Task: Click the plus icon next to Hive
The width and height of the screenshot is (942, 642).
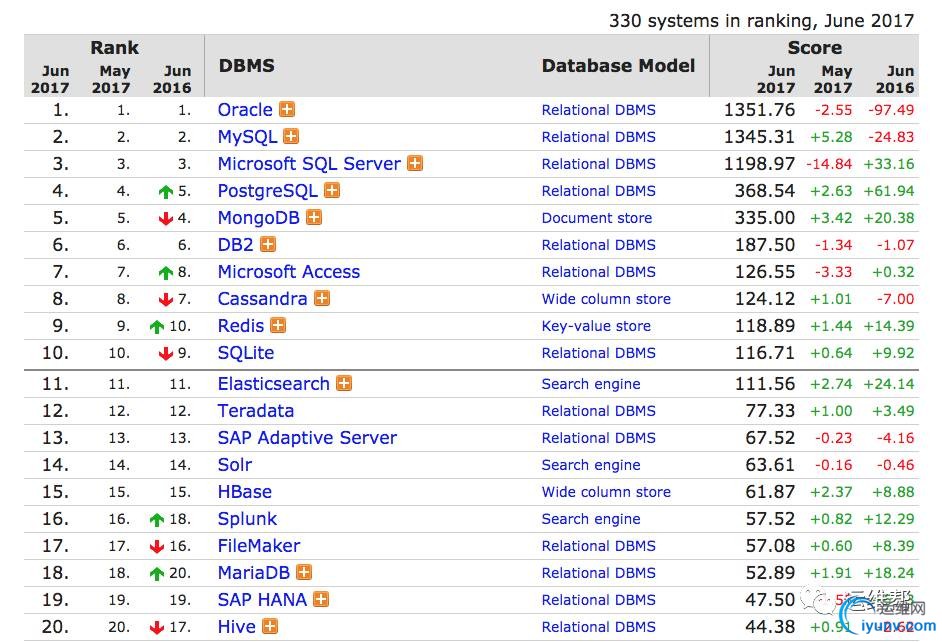Action: [270, 626]
